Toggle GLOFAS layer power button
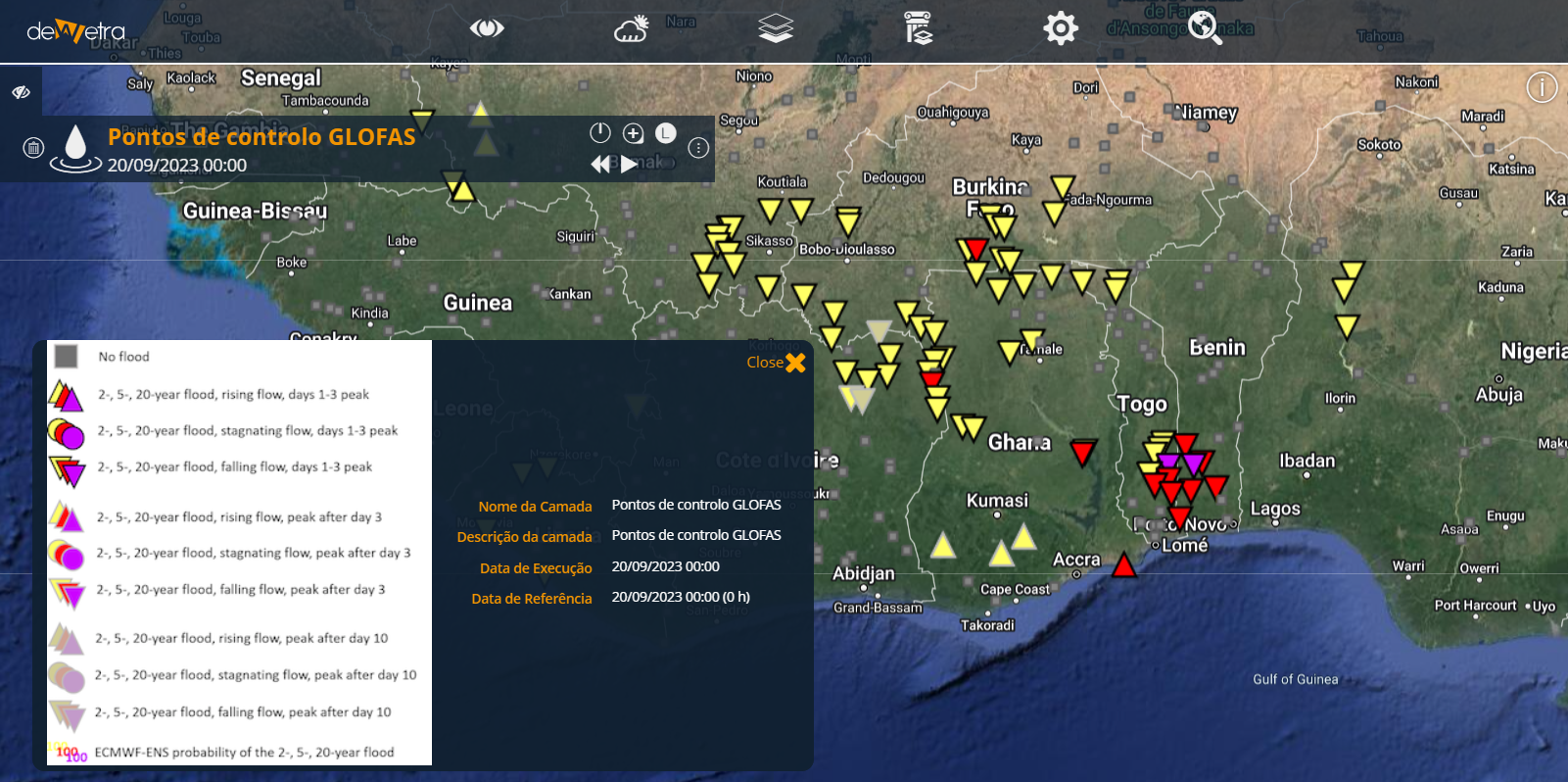This screenshot has width=1568, height=782. click(600, 132)
